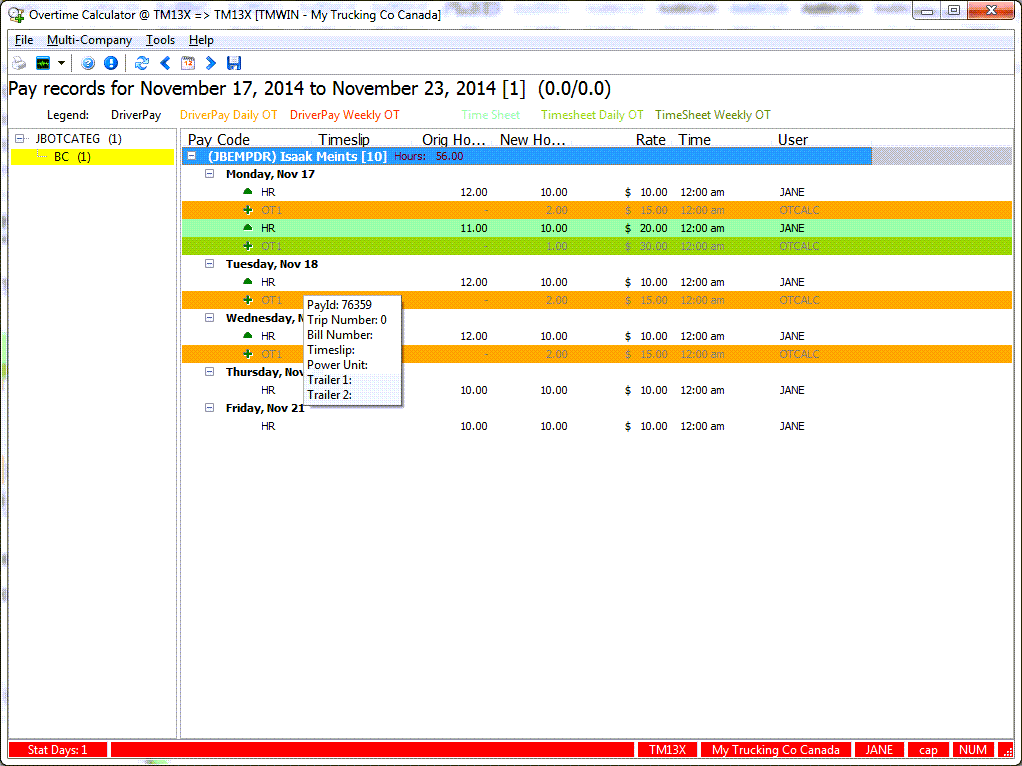
Task: Click the blue exclamation info icon
Action: 111,63
